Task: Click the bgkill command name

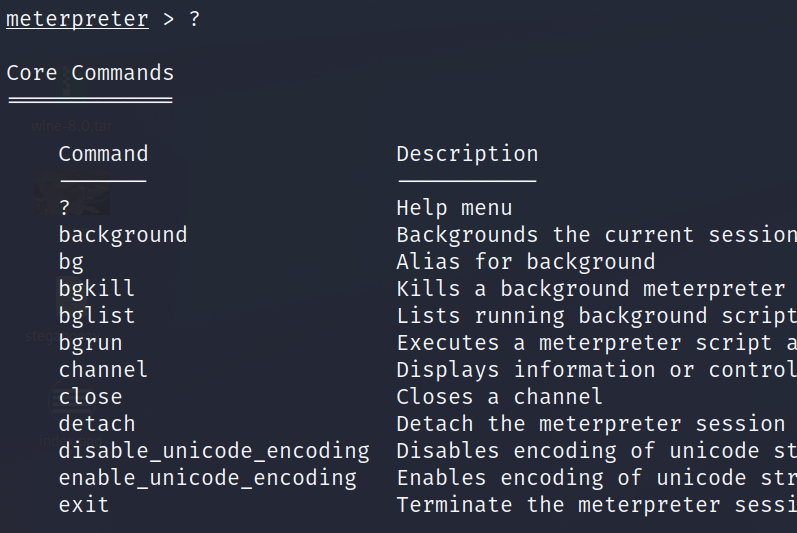Action: pos(97,289)
